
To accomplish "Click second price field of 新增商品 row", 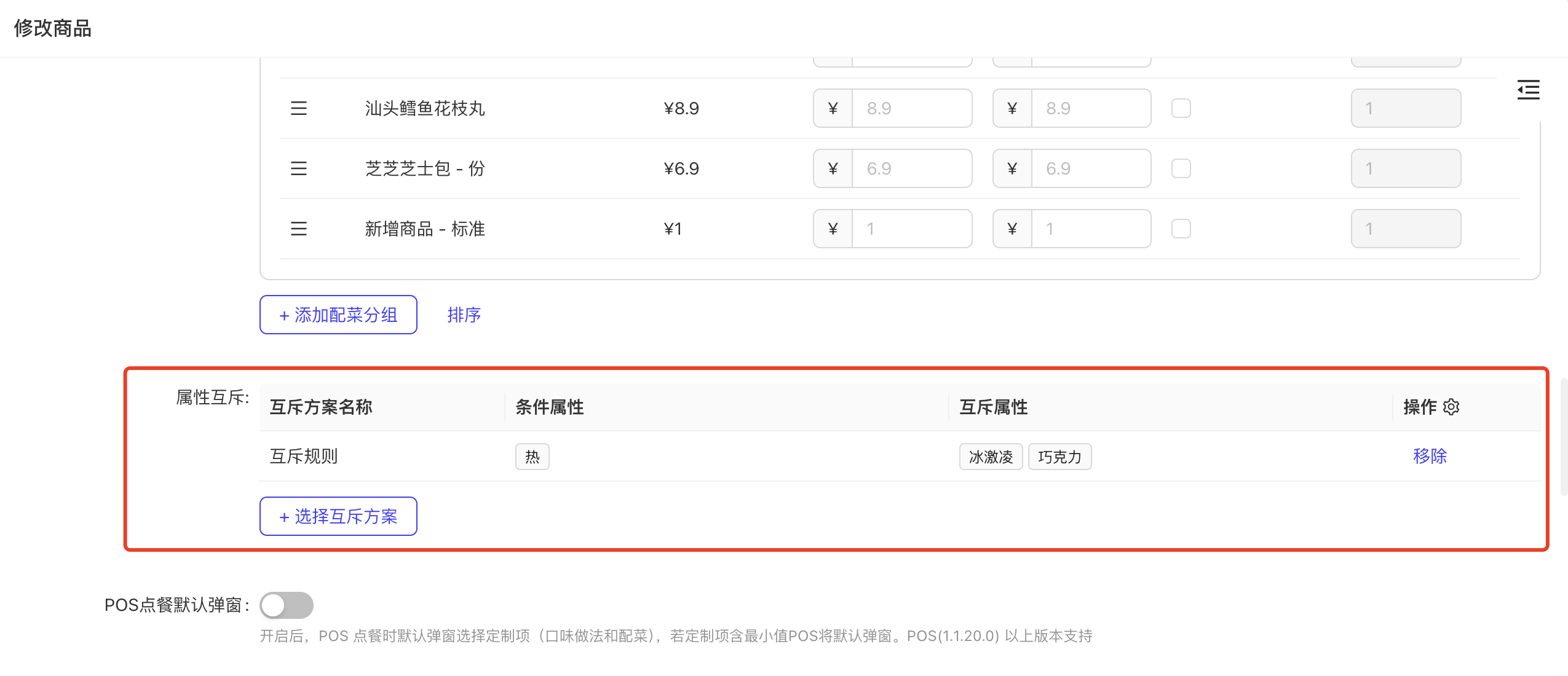I will click(1091, 229).
